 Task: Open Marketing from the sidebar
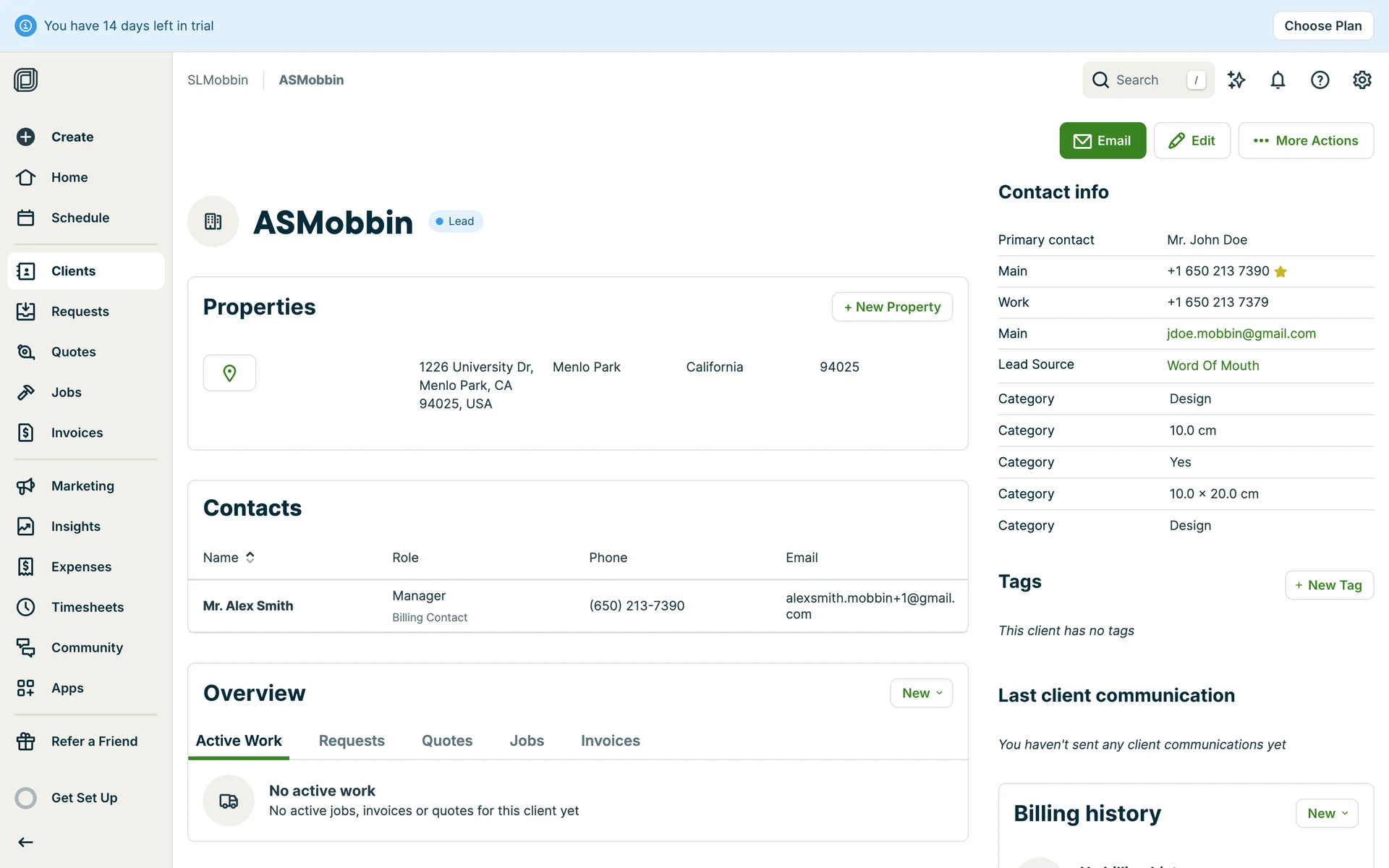click(82, 486)
